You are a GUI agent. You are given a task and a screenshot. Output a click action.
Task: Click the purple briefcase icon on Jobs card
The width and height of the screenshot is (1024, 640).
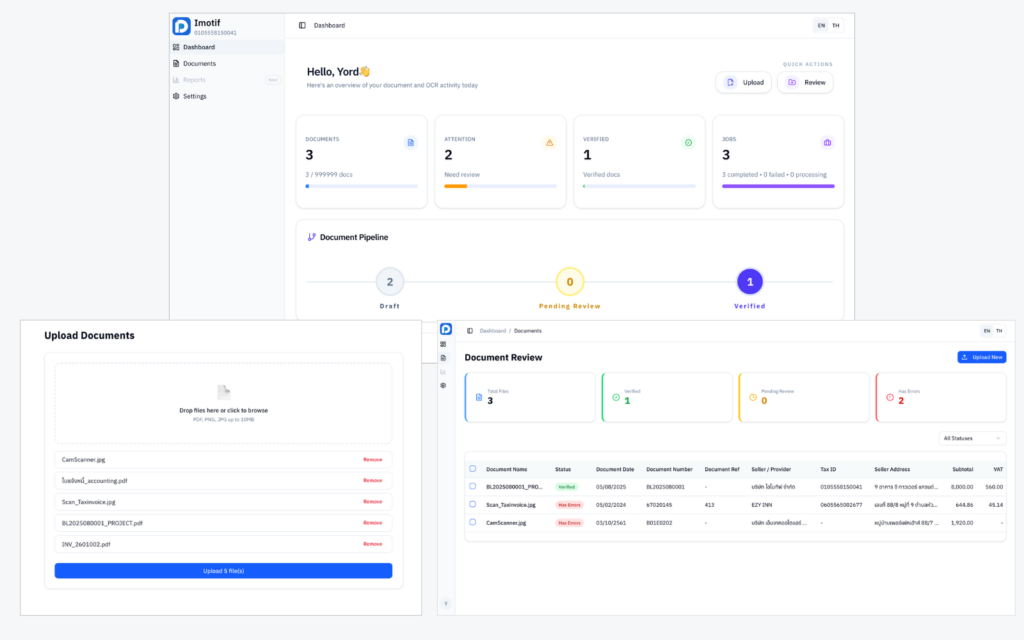[x=826, y=142]
